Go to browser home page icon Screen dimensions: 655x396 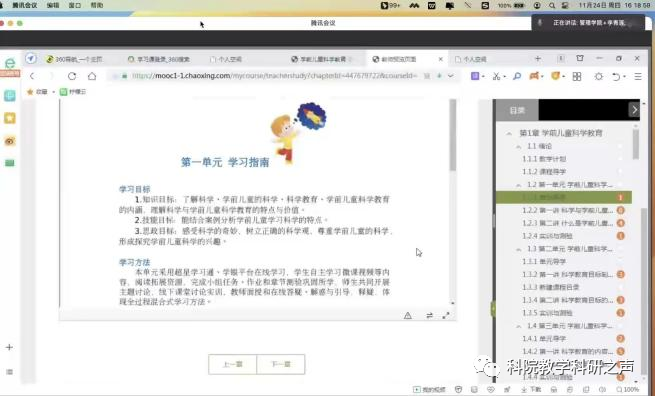pyautogui.click(x=92, y=76)
